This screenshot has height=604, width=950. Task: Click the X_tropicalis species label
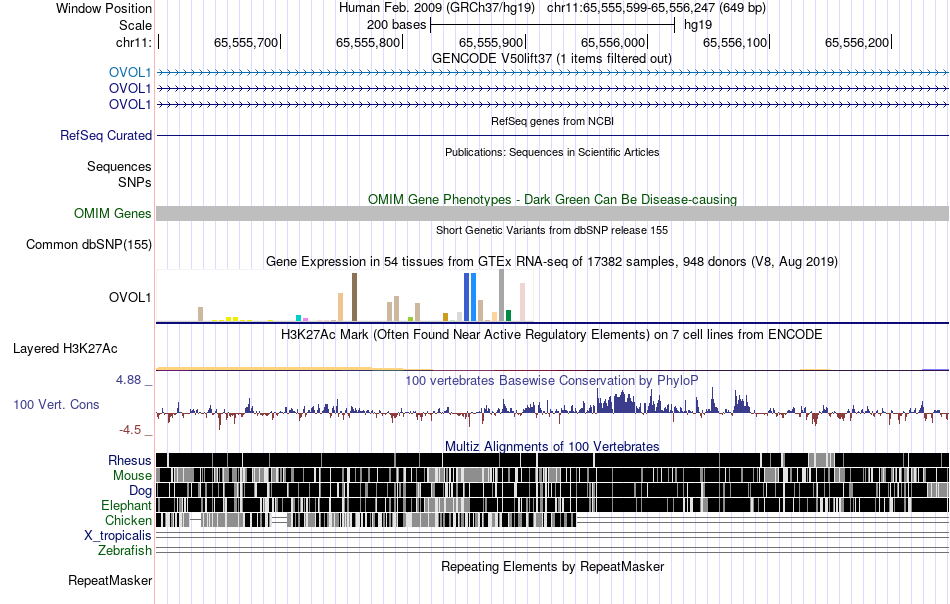tap(118, 536)
